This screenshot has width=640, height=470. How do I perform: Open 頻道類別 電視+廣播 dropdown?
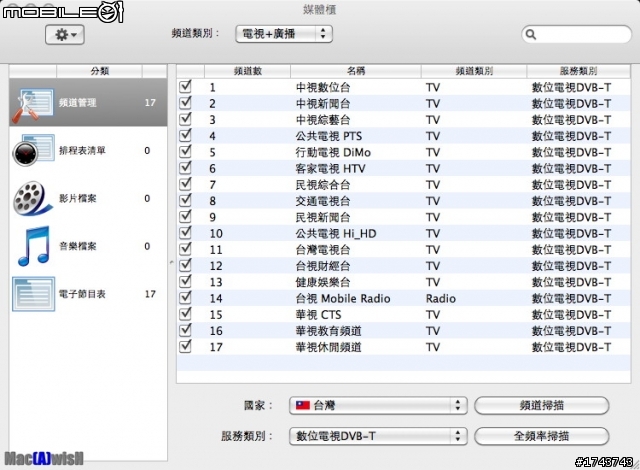click(284, 34)
